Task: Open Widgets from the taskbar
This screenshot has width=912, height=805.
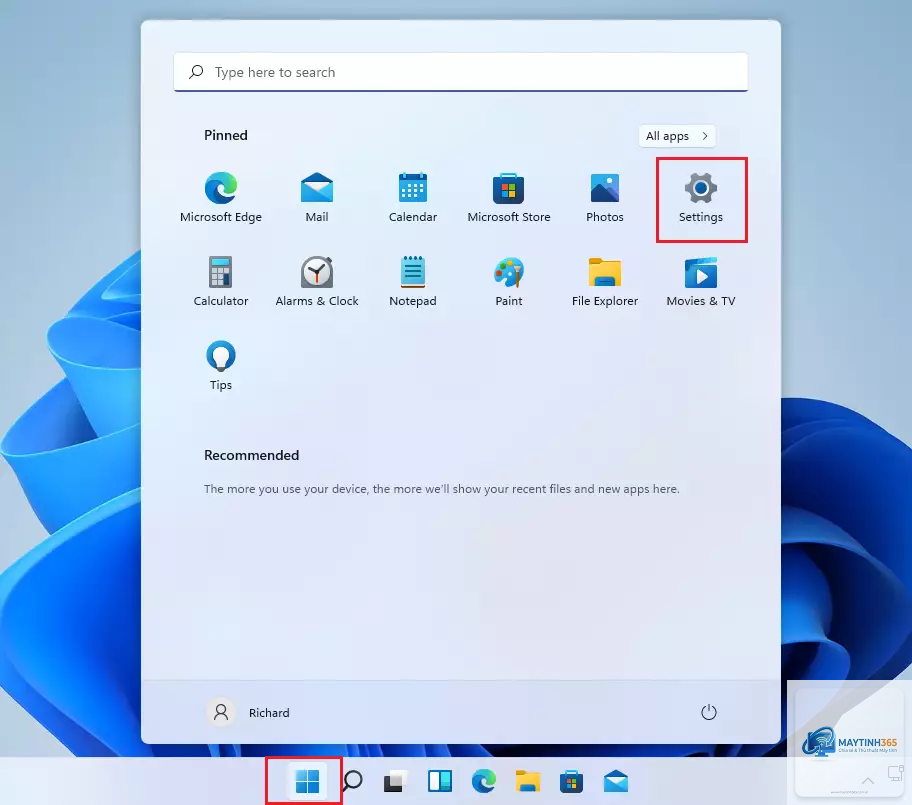Action: (440, 781)
